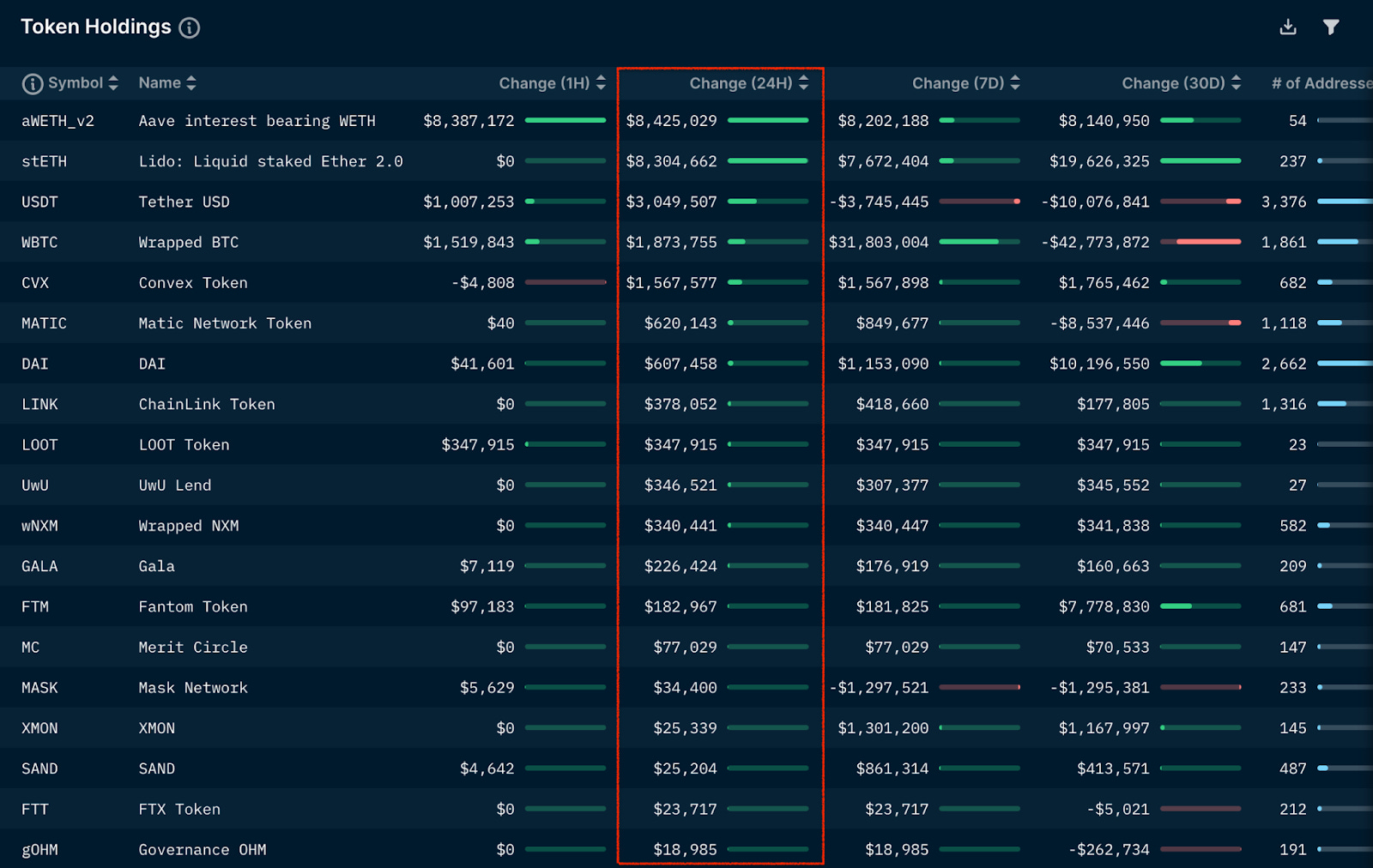Click the Matic Network Token name

coord(225,323)
